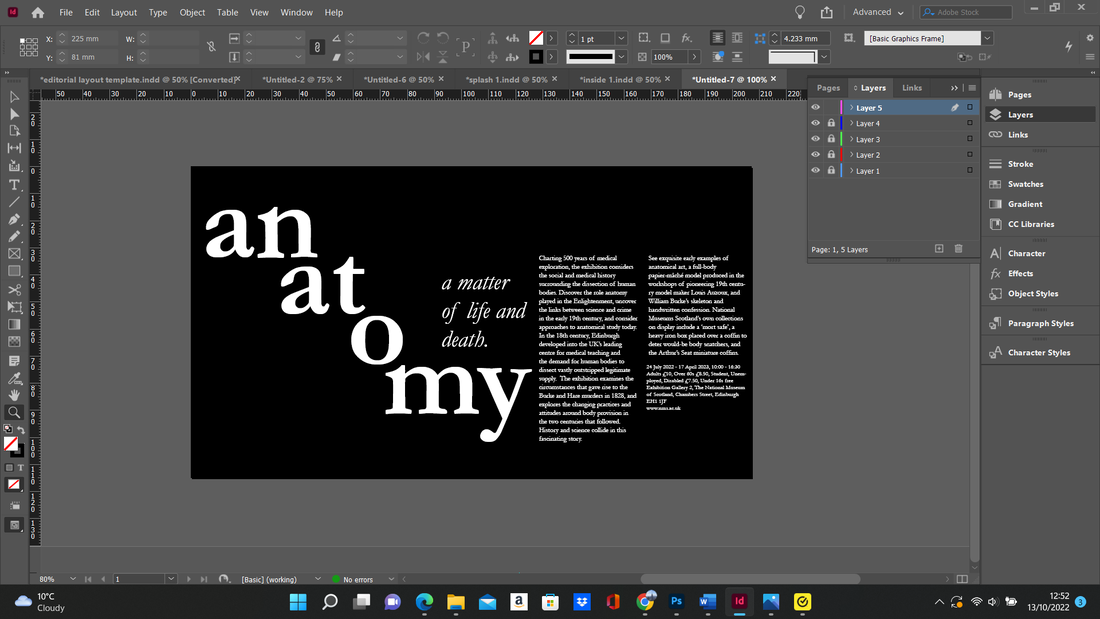Delete selected layer with trash icon
This screenshot has width=1100, height=619.
(958, 248)
